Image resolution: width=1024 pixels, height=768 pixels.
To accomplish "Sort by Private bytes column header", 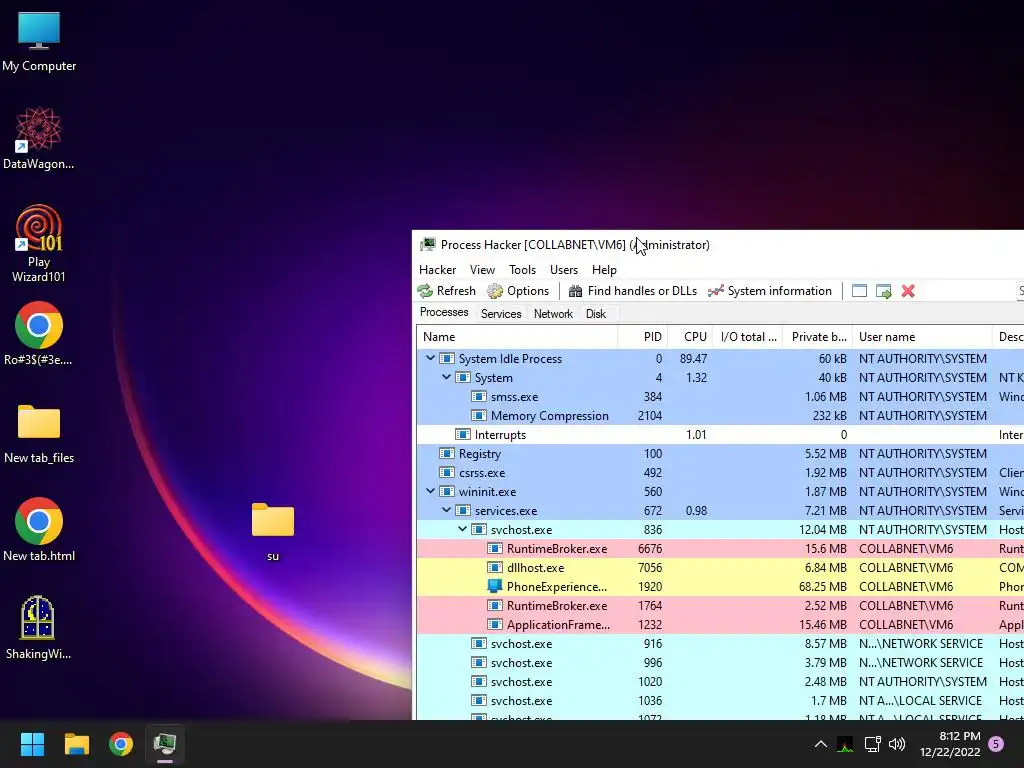I will 818,337.
